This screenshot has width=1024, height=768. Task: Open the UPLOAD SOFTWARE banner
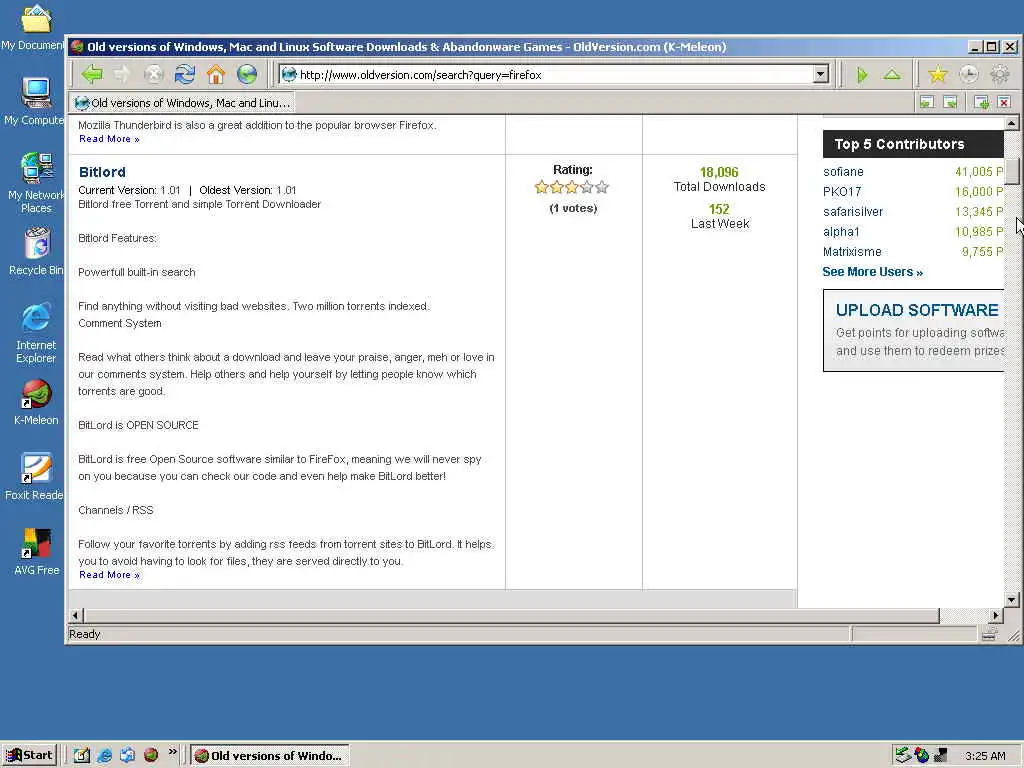[913, 330]
